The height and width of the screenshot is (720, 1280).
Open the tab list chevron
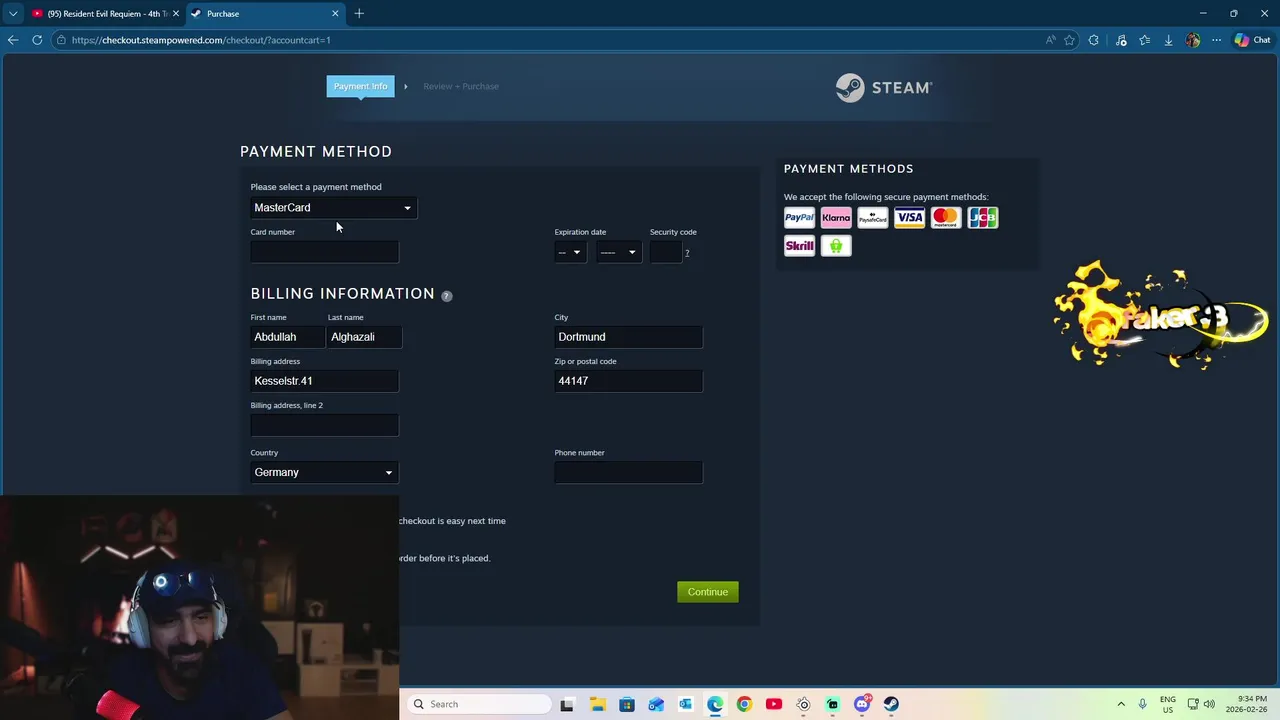pyautogui.click(x=13, y=13)
